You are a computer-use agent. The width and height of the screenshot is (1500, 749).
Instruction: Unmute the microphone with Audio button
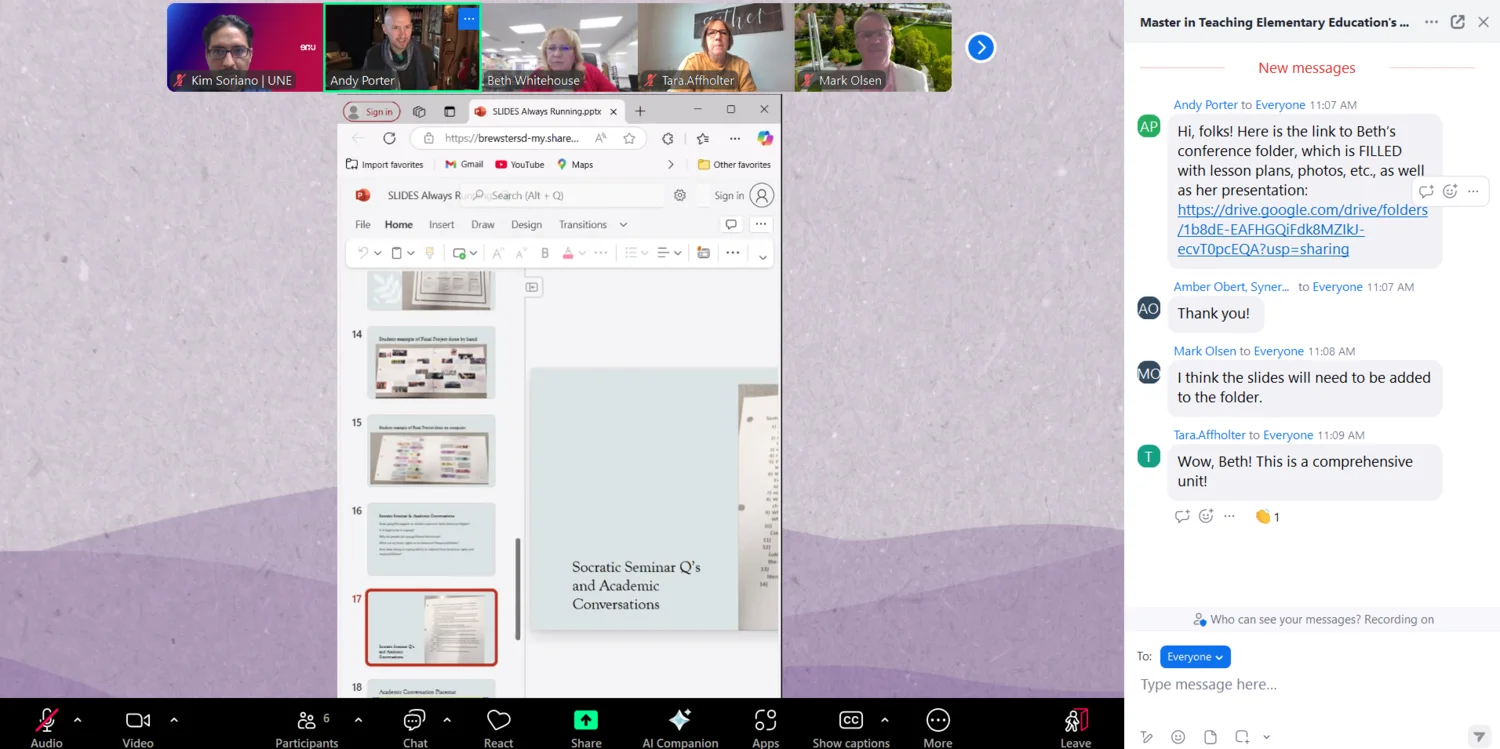(46, 721)
